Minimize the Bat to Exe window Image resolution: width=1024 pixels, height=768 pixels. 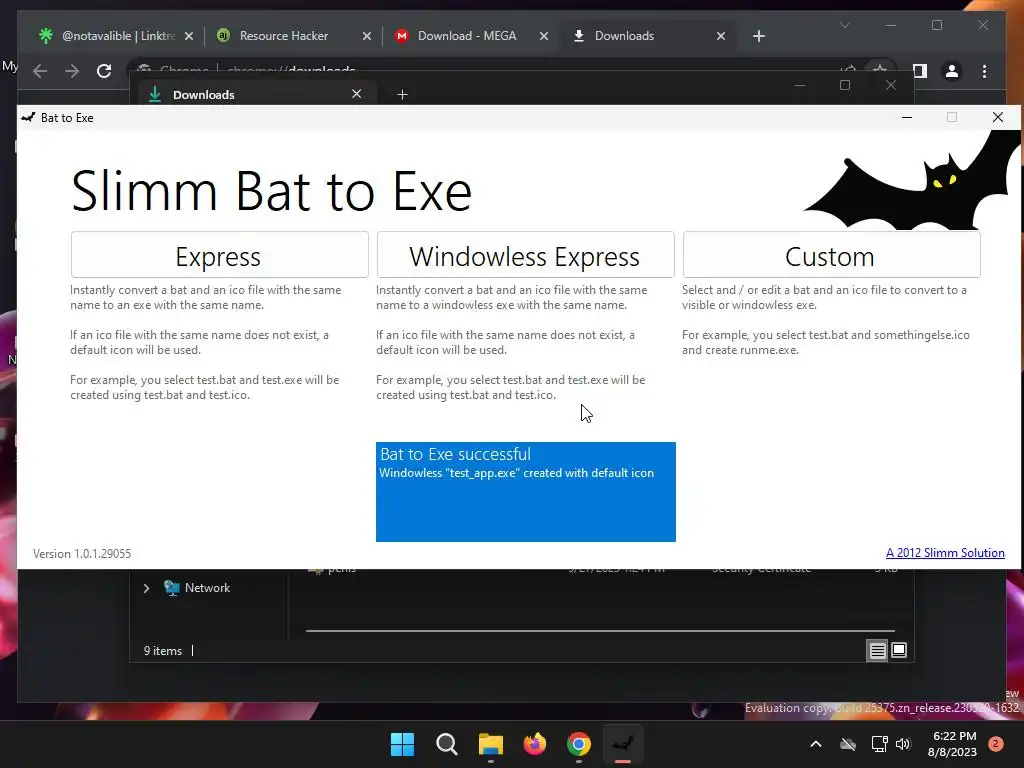907,118
